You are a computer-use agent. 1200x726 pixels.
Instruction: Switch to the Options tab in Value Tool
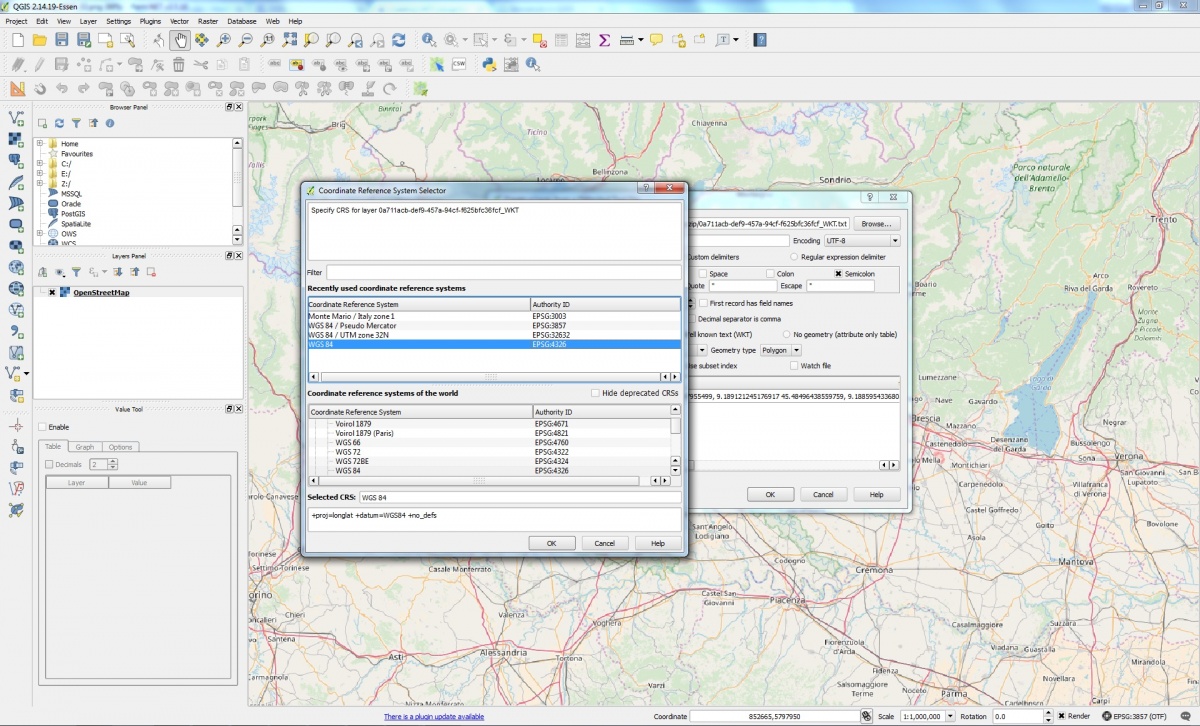pos(120,447)
